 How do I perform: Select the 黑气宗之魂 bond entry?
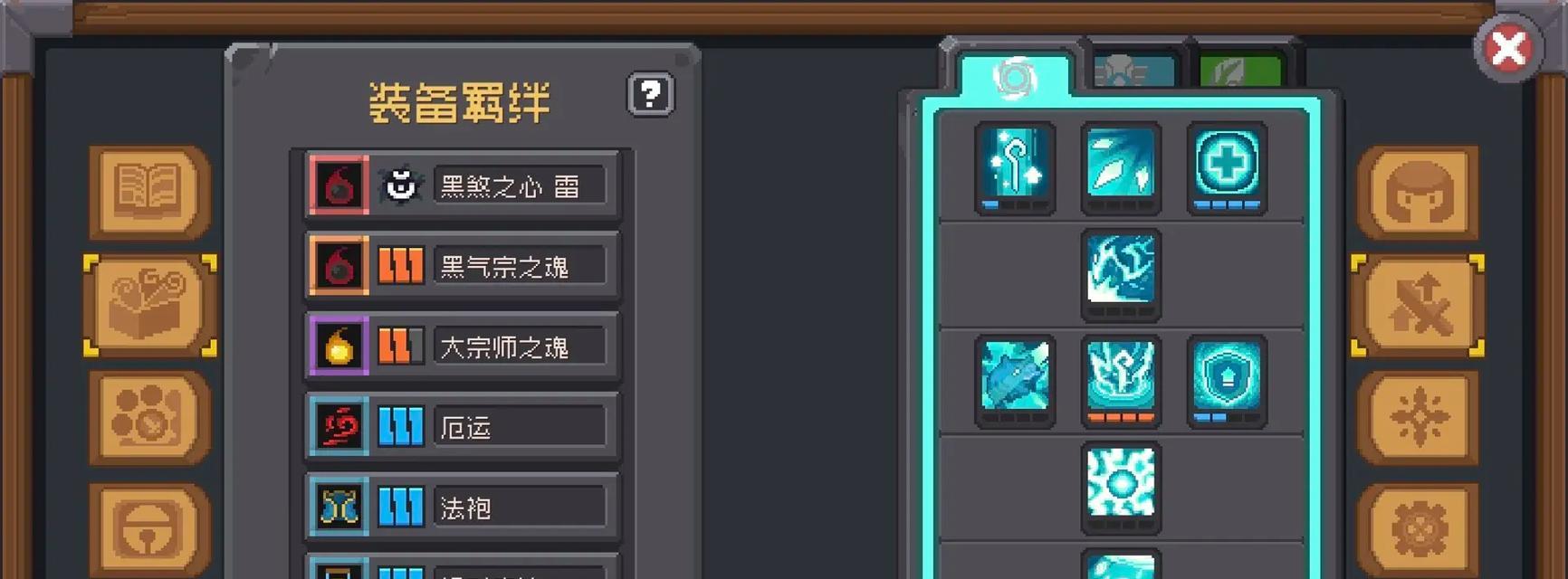464,267
